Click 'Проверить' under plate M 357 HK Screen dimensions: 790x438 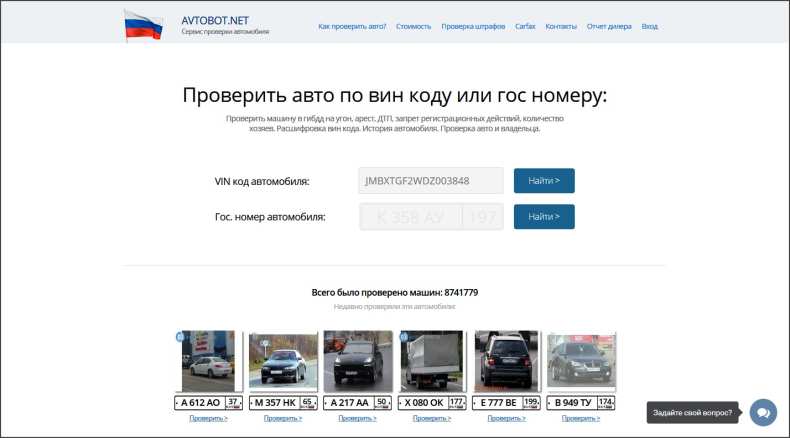(282, 418)
